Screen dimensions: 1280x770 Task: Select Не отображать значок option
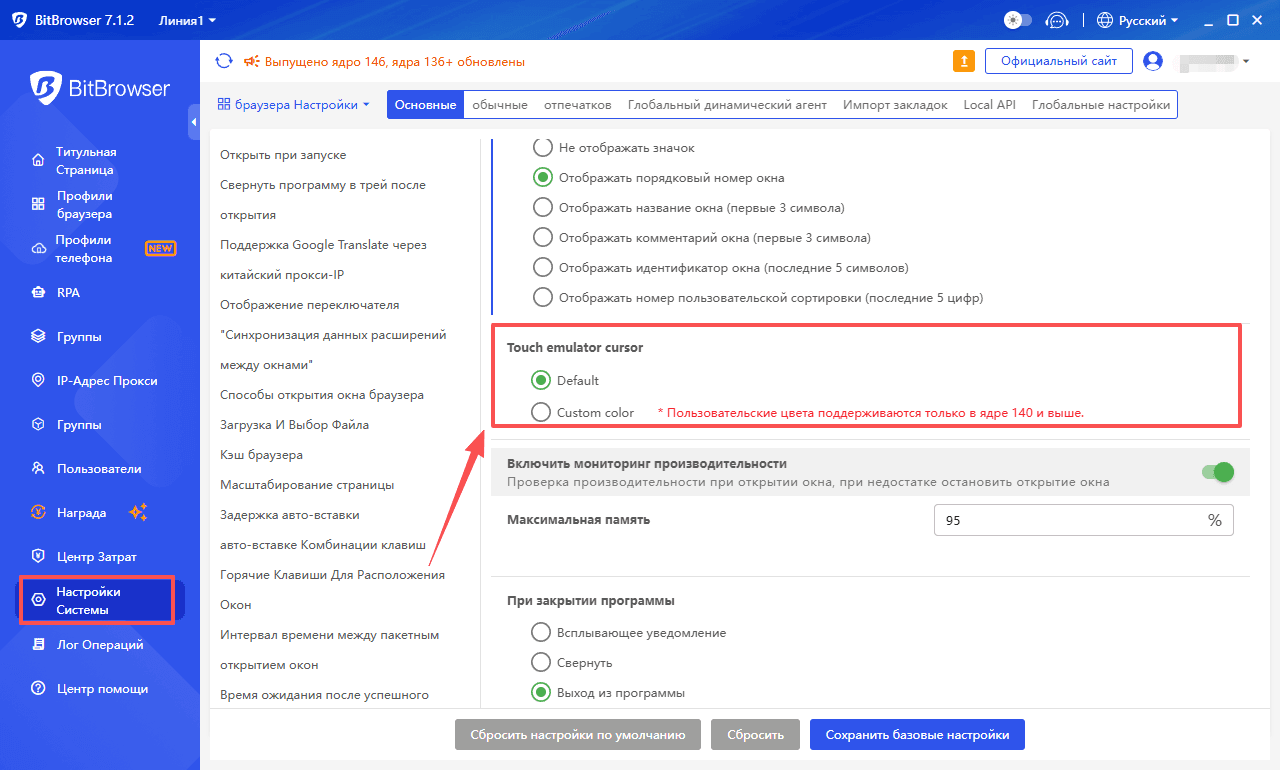tap(542, 148)
